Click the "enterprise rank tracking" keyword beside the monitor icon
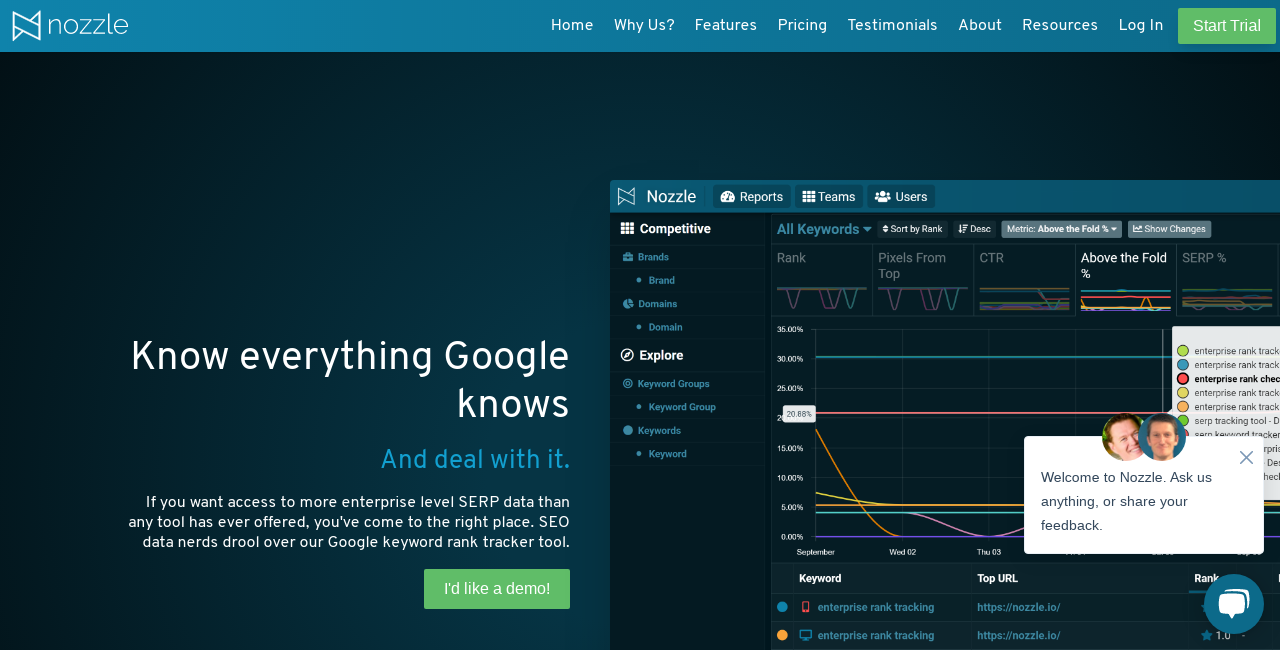Image resolution: width=1280 pixels, height=650 pixels. point(875,635)
